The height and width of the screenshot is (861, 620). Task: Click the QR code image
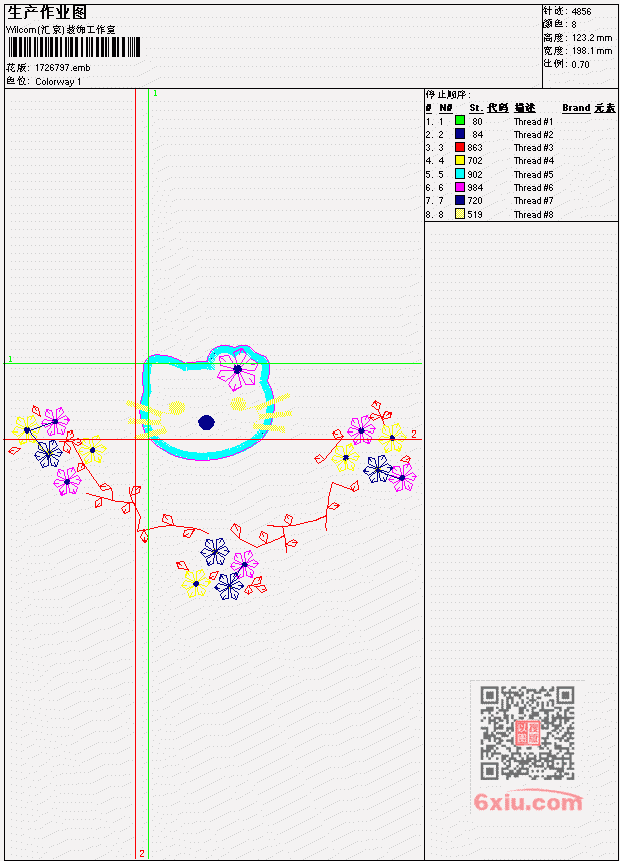[x=527, y=733]
